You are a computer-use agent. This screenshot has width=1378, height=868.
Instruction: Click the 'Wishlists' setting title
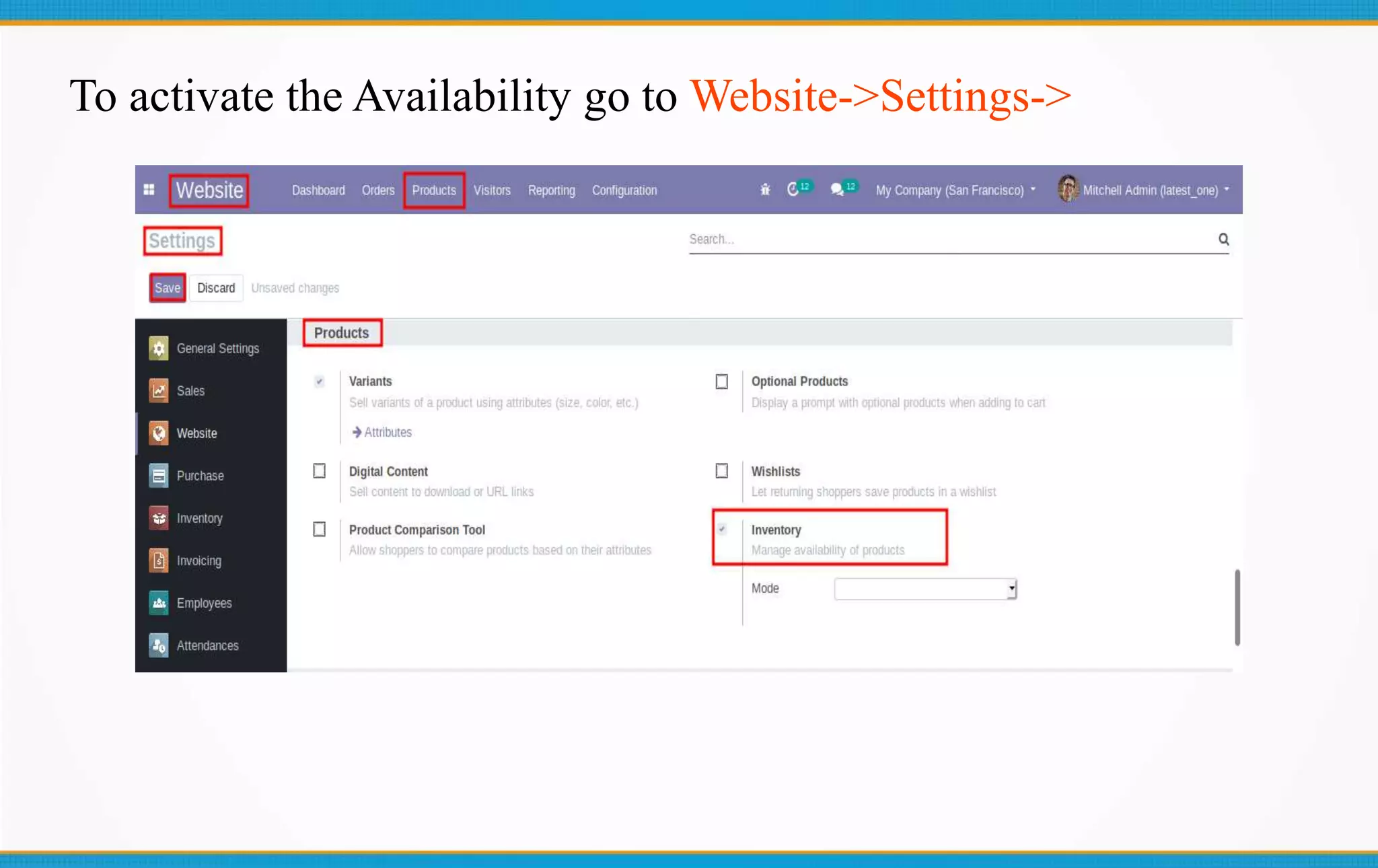coord(775,471)
